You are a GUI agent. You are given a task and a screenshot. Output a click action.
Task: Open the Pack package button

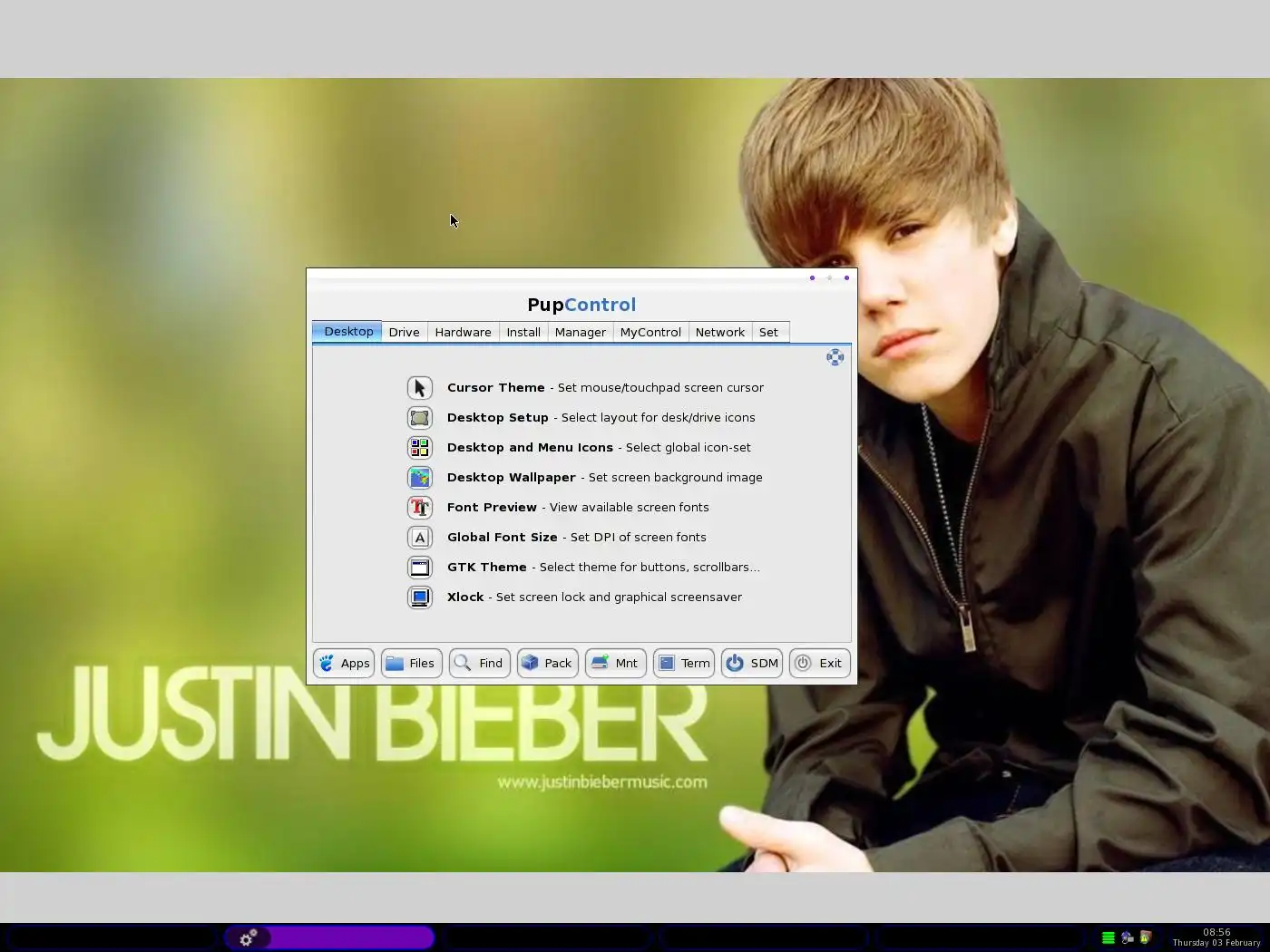pyautogui.click(x=548, y=664)
